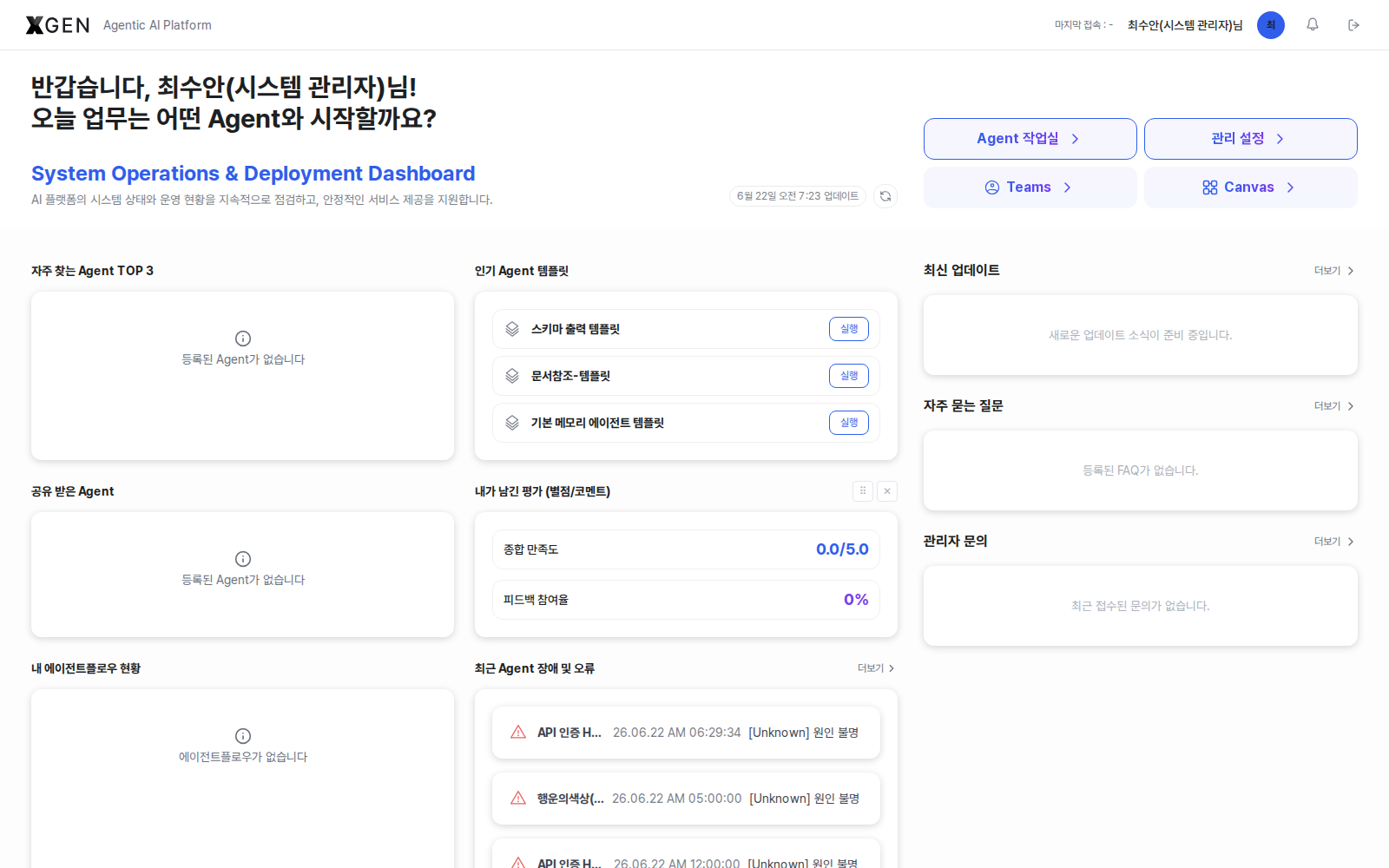This screenshot has width=1389, height=868.
Task: Open the user avatar 최
Action: click(1271, 25)
